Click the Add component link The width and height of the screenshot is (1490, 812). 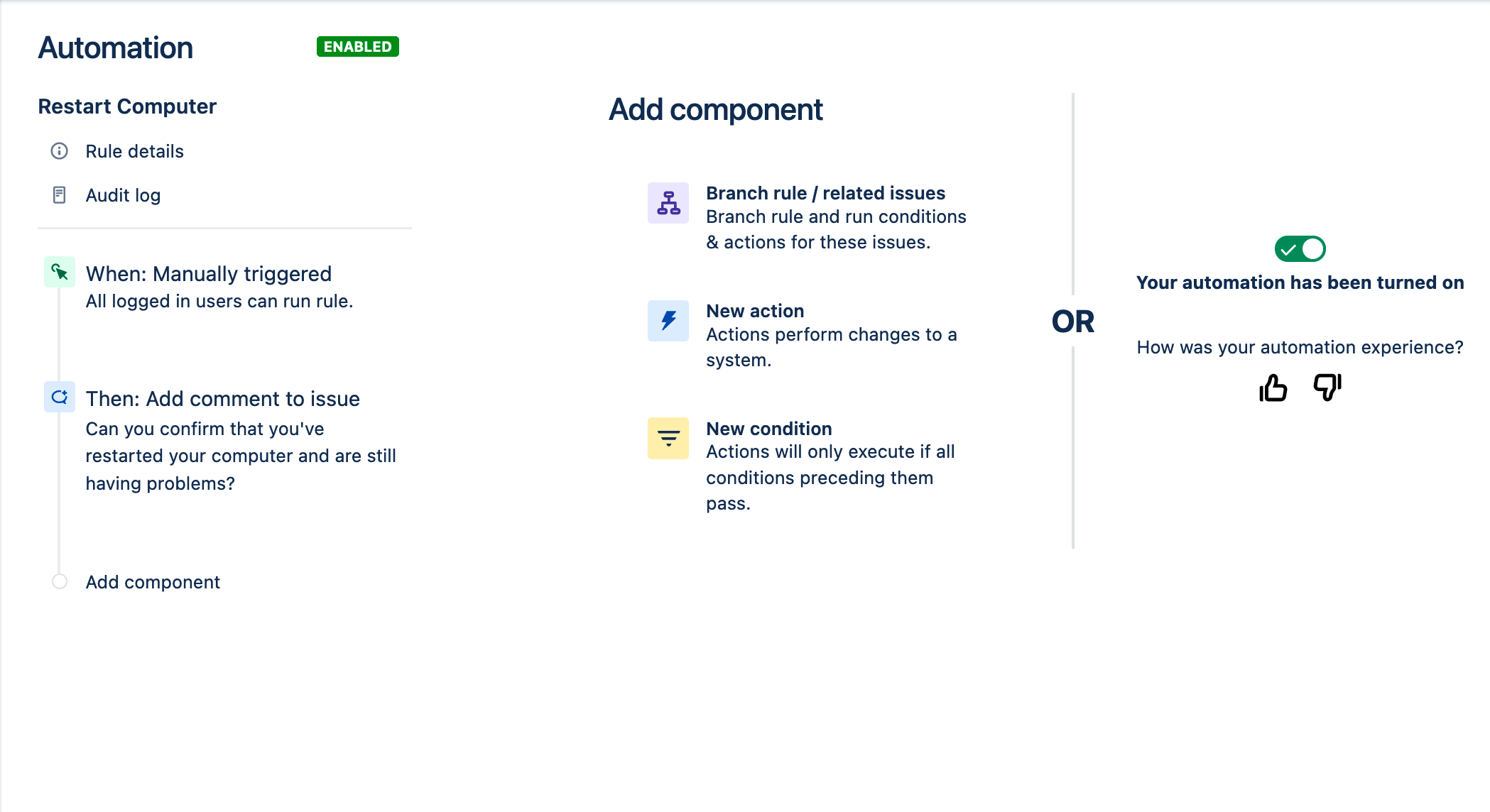click(x=153, y=581)
